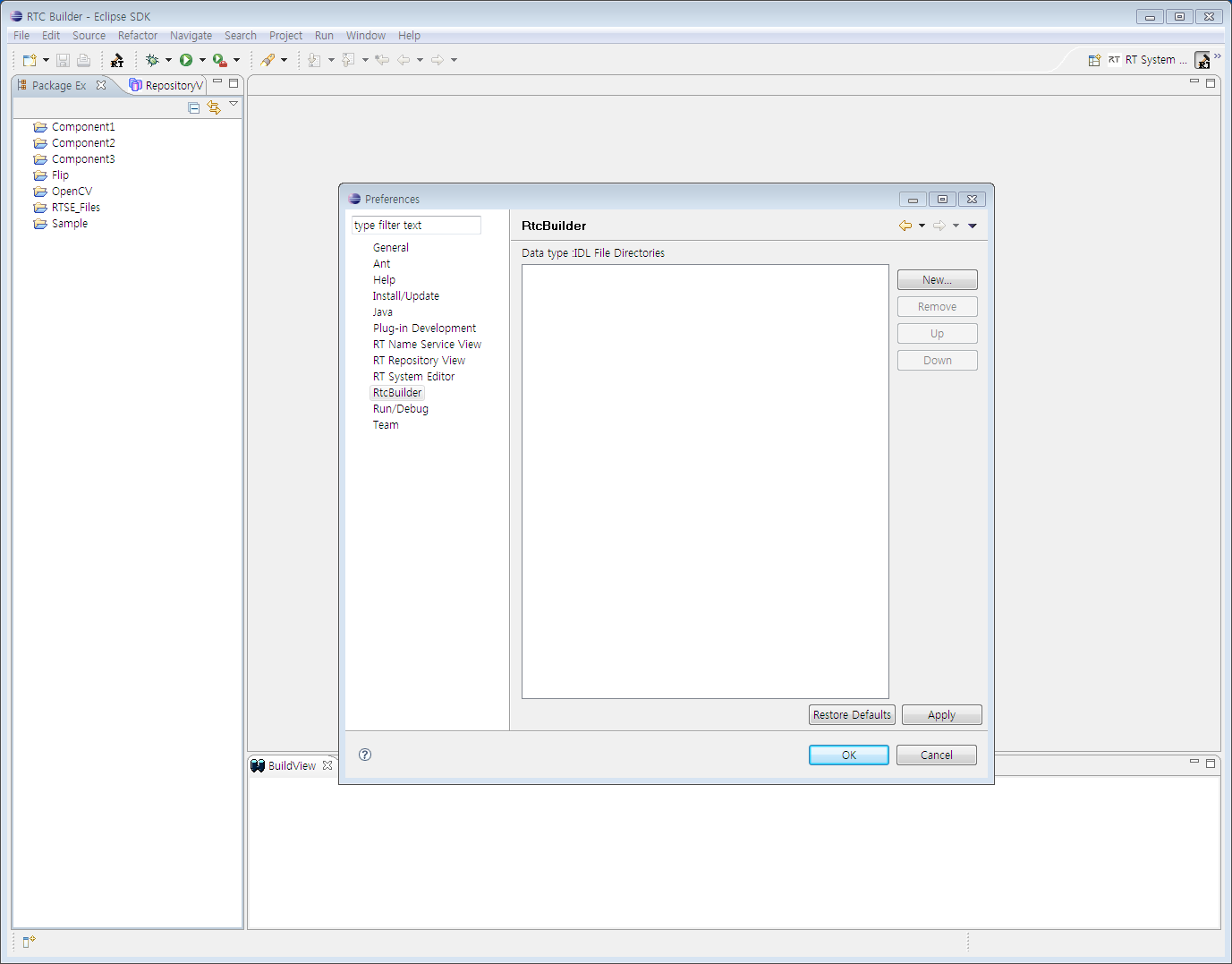Screen dimensions: 1232x964
Task: Click the New wizard toolbar icon
Action: [30, 60]
